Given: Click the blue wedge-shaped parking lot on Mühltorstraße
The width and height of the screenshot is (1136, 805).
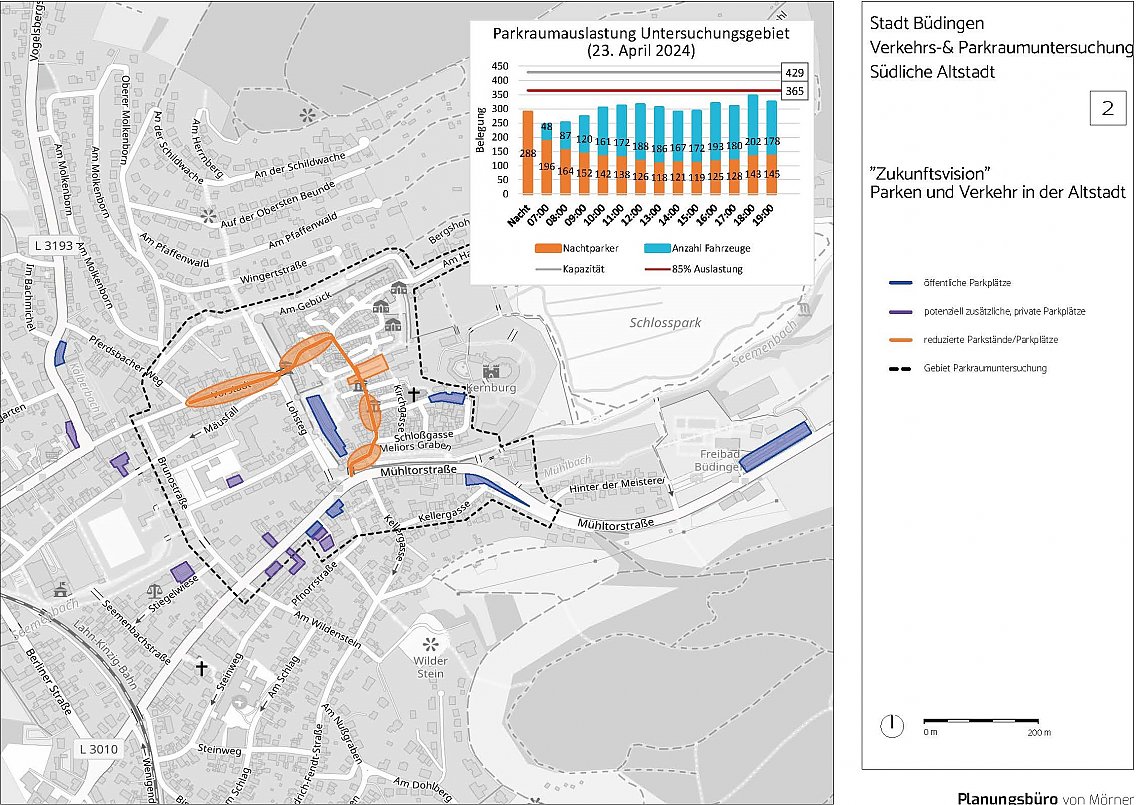Looking at the screenshot, I should [x=493, y=487].
